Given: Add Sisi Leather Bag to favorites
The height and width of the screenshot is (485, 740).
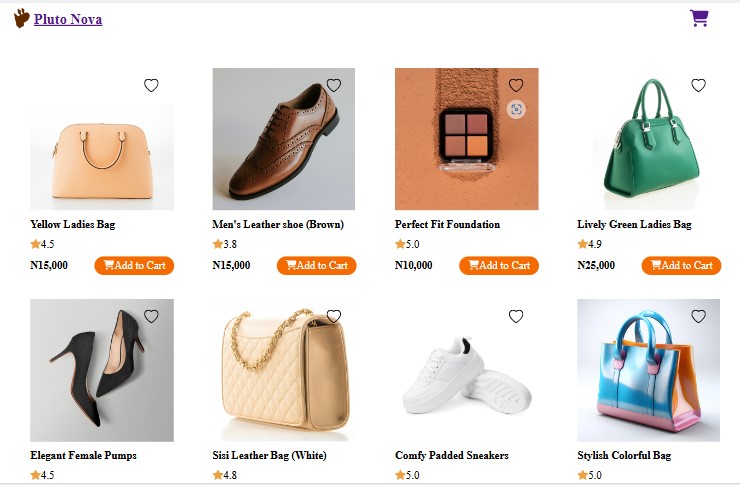Looking at the screenshot, I should tap(334, 316).
